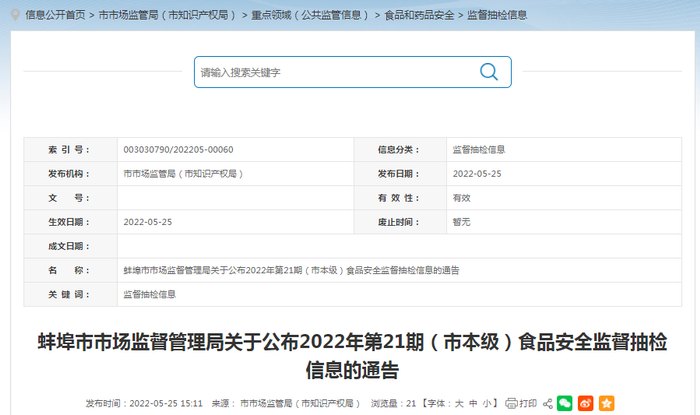The height and width of the screenshot is (415, 700).
Task: Open 监督抽检信息 breadcrumb link
Action: 497,15
